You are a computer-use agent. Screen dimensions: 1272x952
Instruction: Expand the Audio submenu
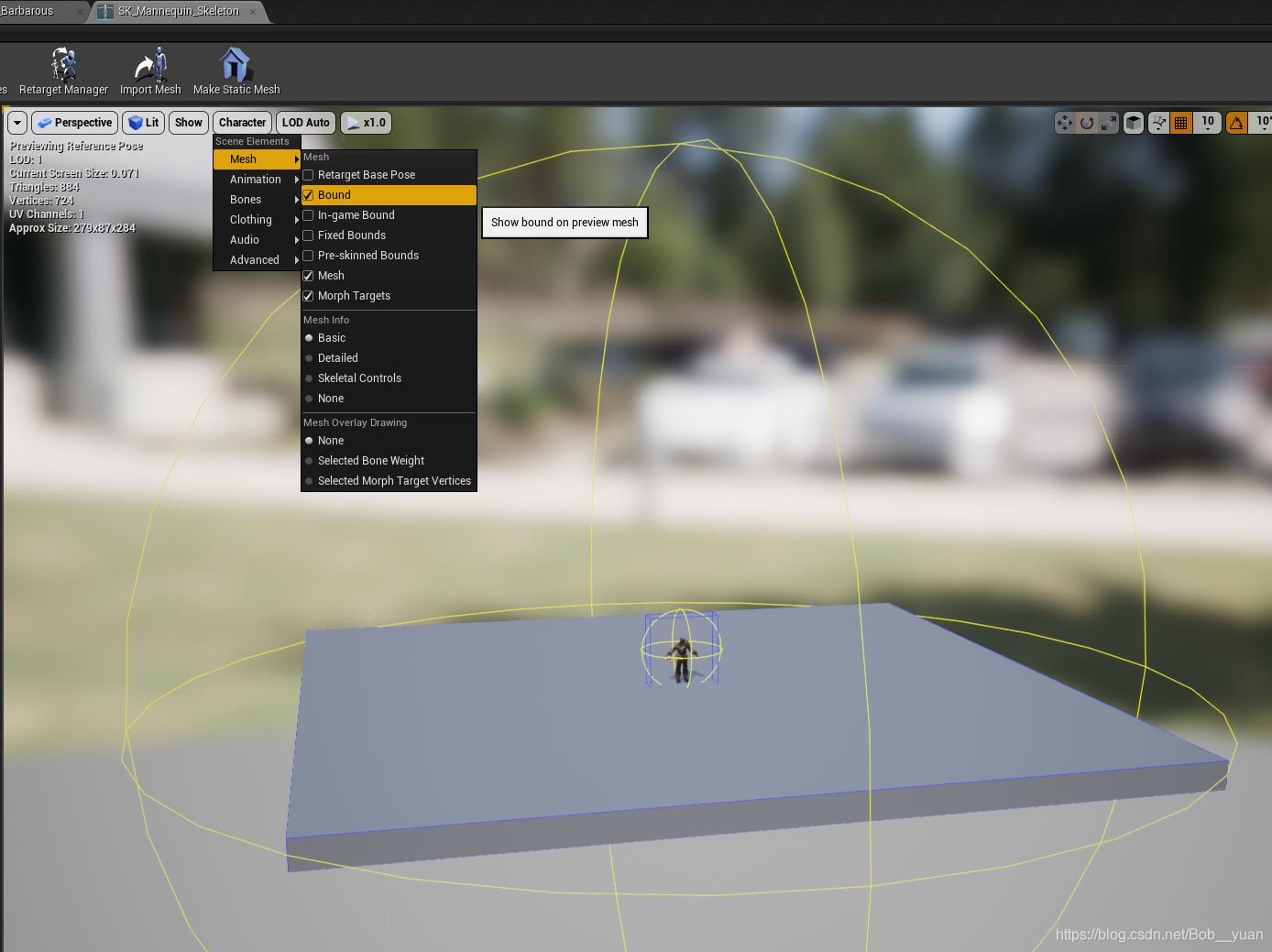pyautogui.click(x=258, y=240)
